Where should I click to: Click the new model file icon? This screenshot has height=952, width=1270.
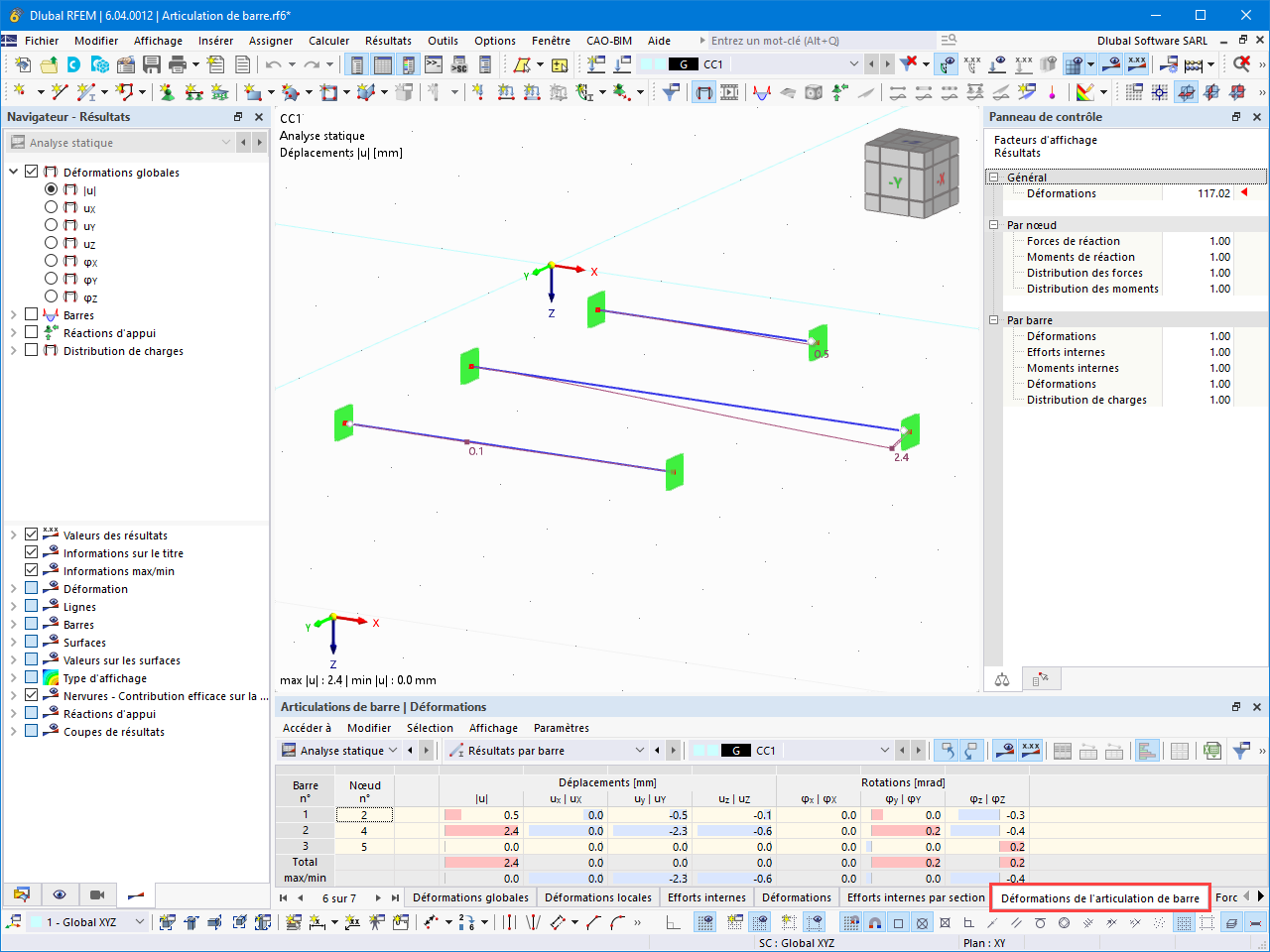tap(23, 64)
